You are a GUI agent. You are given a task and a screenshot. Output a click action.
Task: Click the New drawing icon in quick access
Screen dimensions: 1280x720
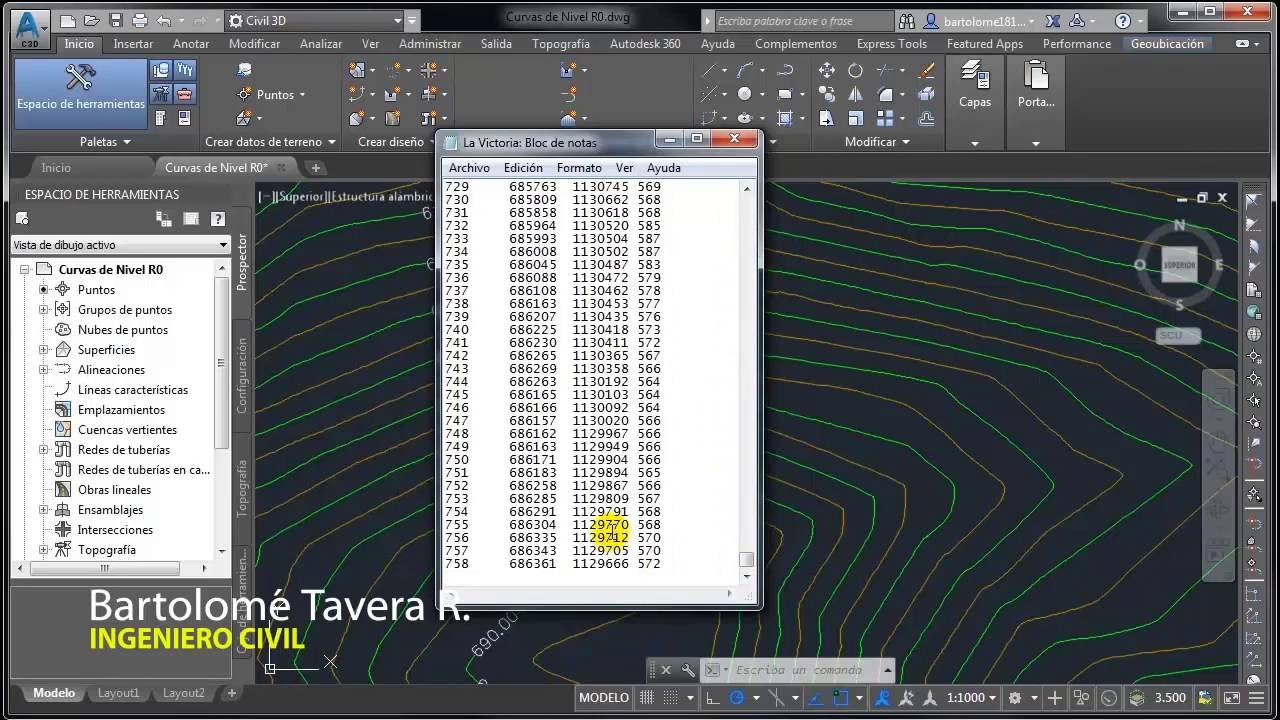coord(68,20)
